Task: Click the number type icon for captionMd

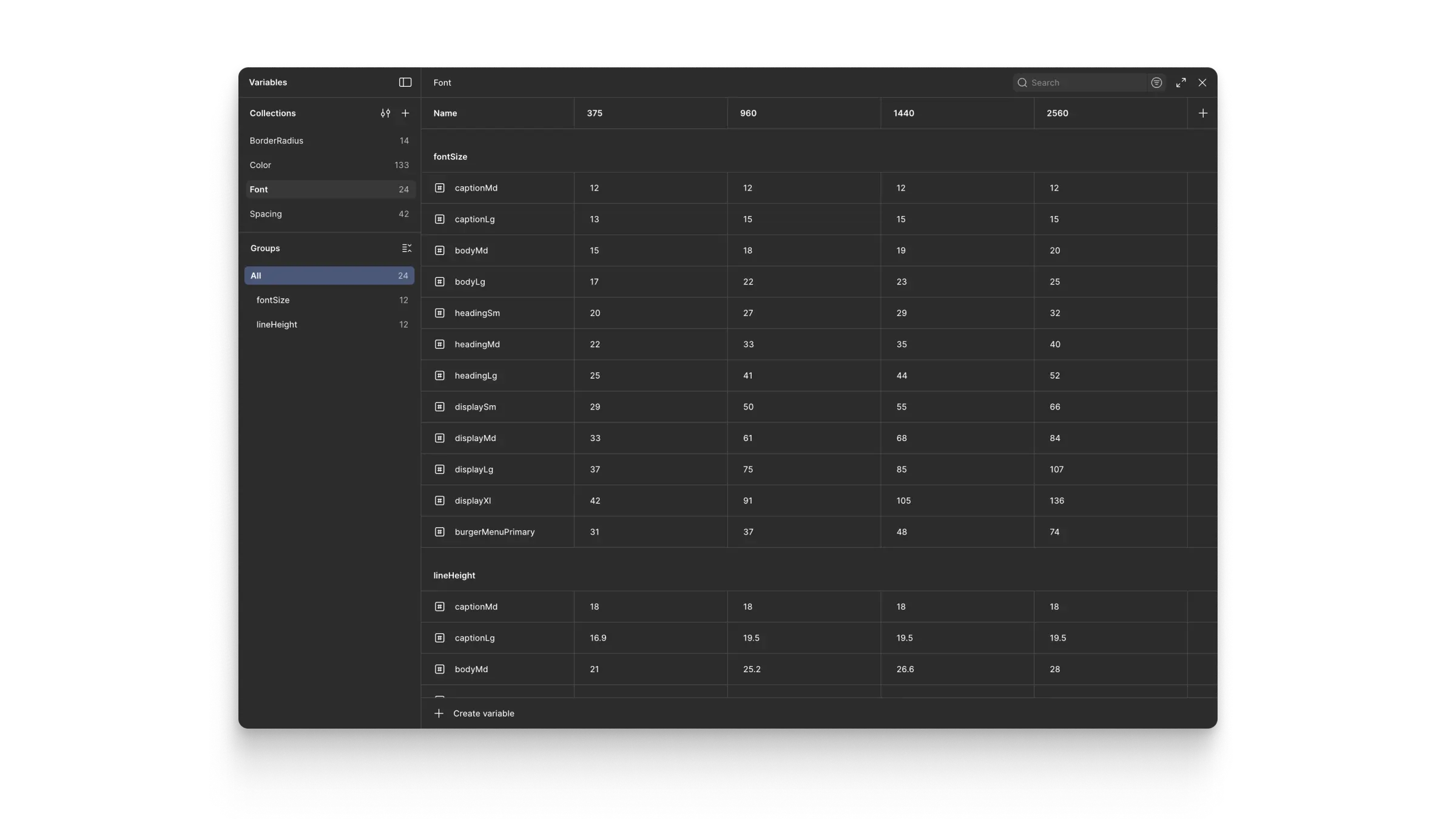Action: point(440,188)
